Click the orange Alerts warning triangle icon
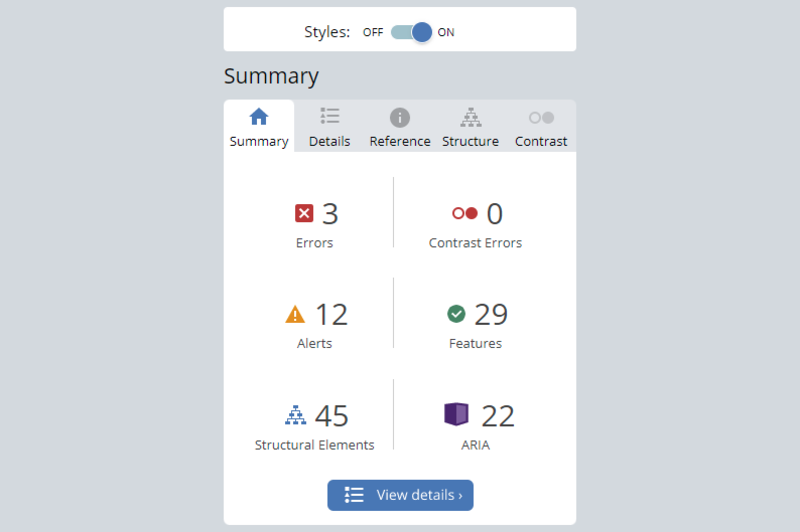800x532 pixels. tap(295, 314)
